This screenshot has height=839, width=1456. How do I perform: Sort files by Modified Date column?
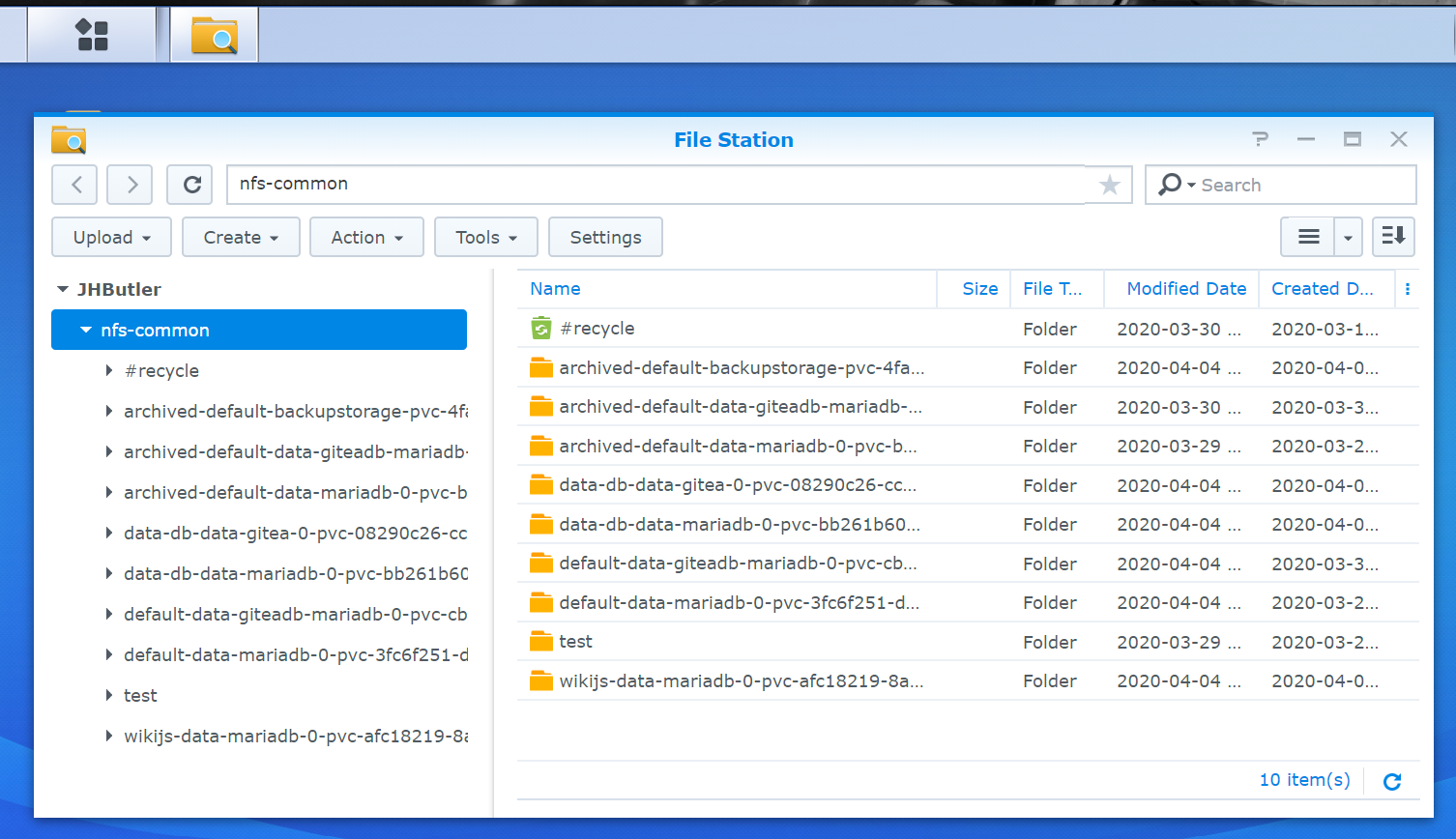point(1186,288)
